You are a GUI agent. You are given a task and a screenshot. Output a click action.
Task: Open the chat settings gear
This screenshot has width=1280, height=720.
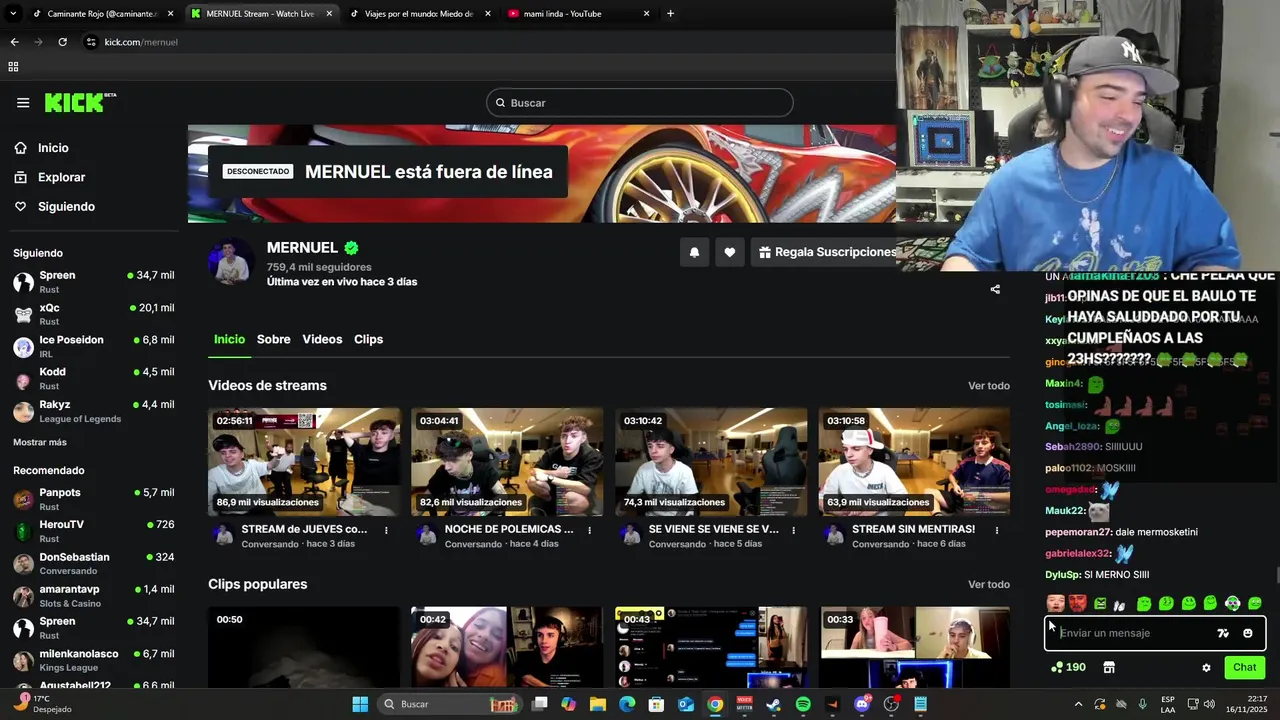click(x=1206, y=668)
